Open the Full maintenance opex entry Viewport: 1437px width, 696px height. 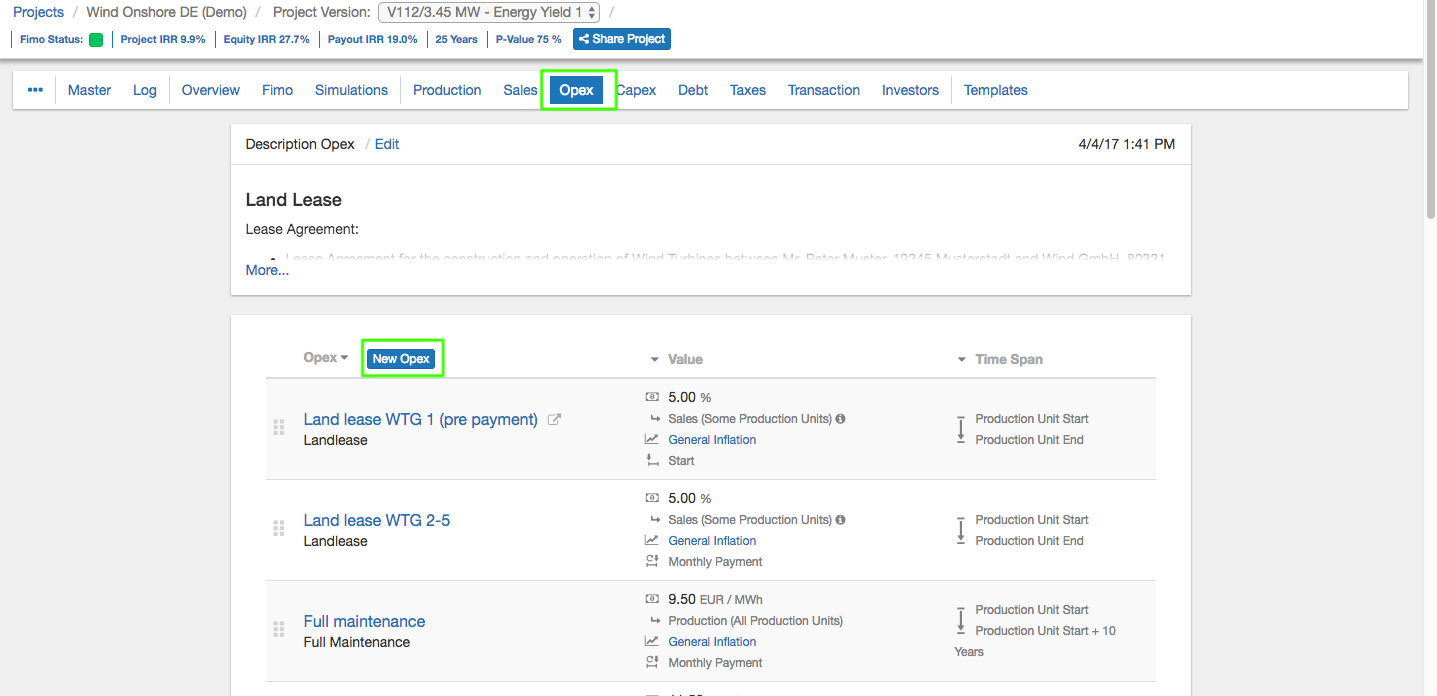pyautogui.click(x=364, y=621)
